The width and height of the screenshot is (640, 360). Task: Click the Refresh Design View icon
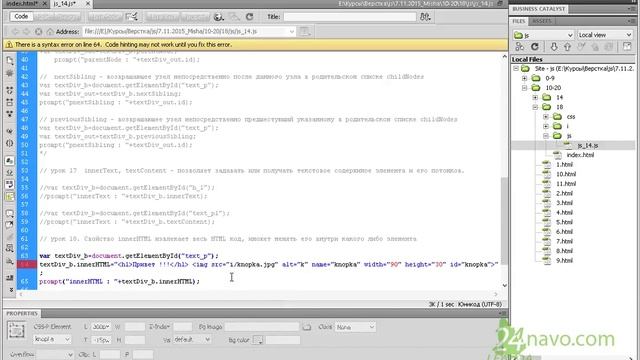pos(249,17)
